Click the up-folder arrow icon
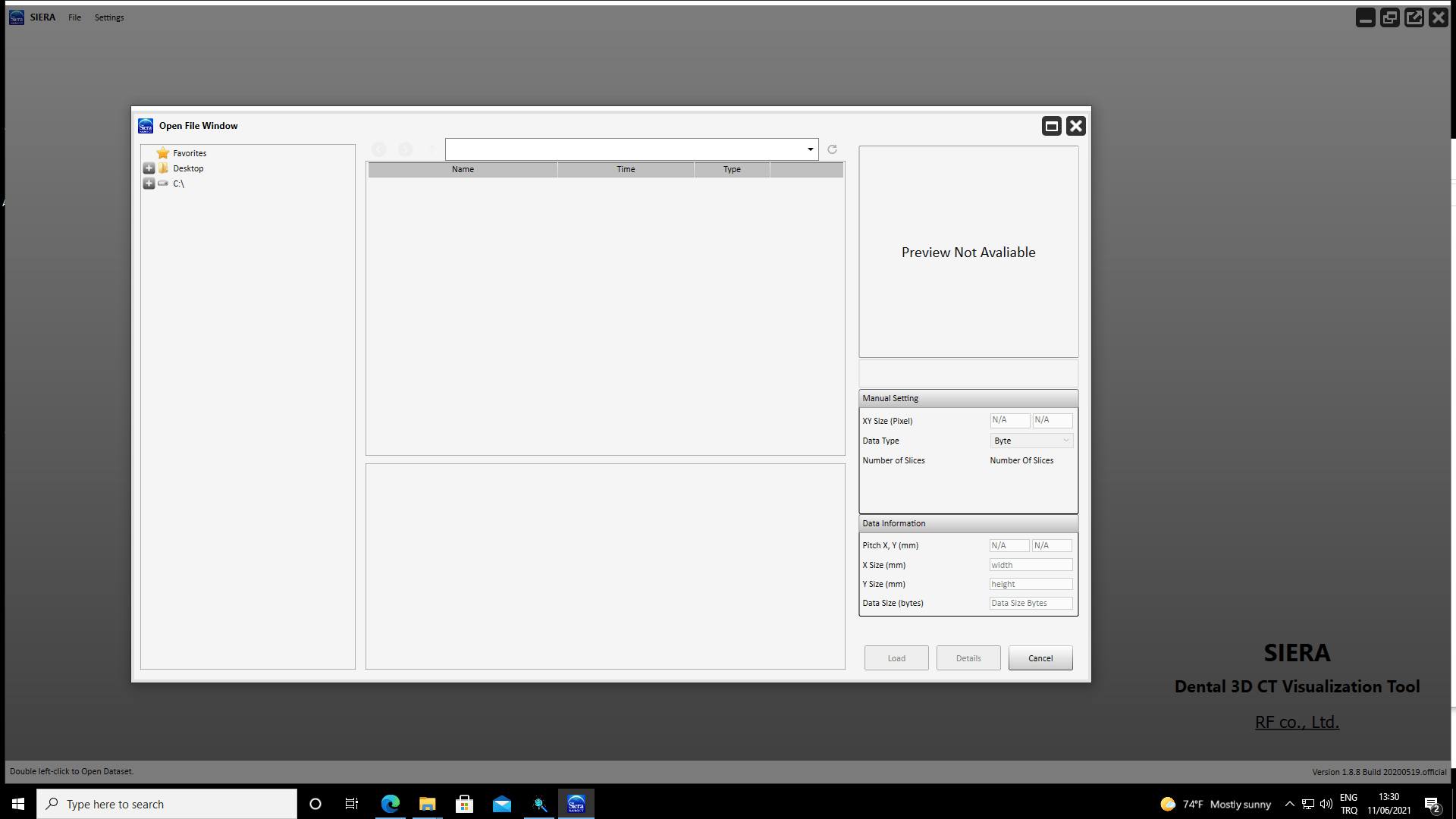 pyautogui.click(x=431, y=149)
